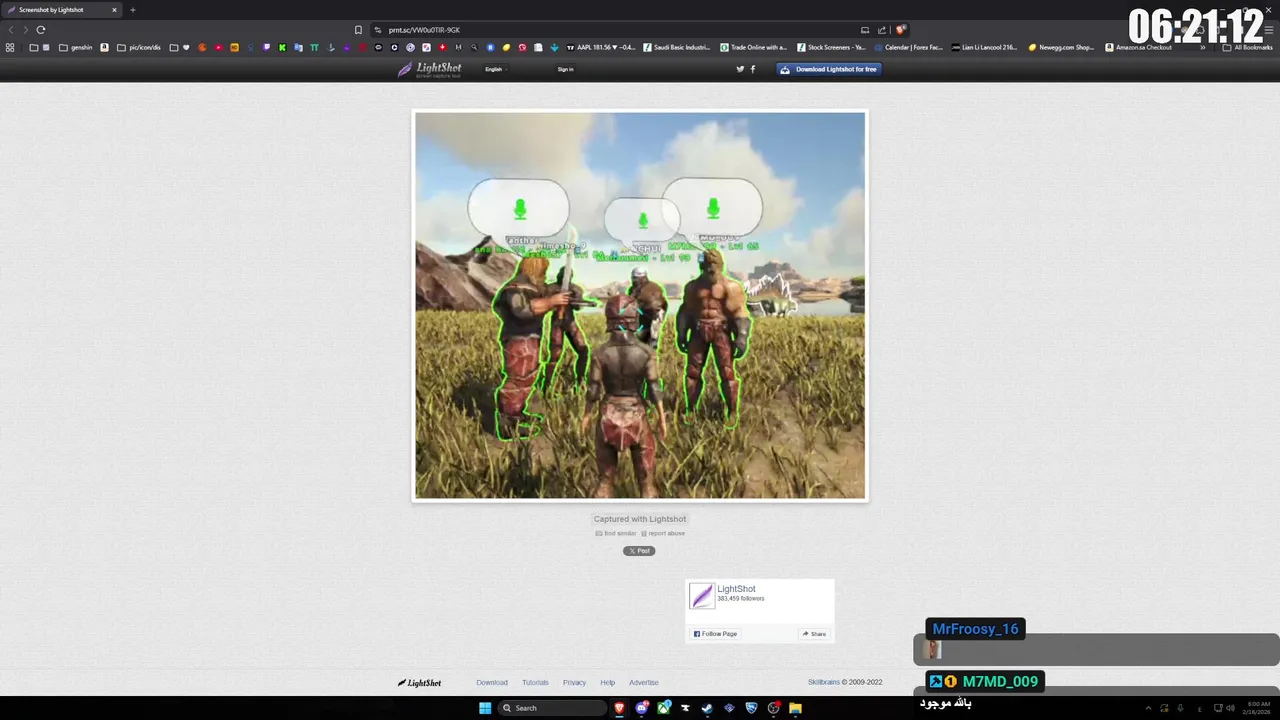1280x720 pixels.
Task: Open the Calendar | Forex Fac... bookmark
Action: [908, 47]
